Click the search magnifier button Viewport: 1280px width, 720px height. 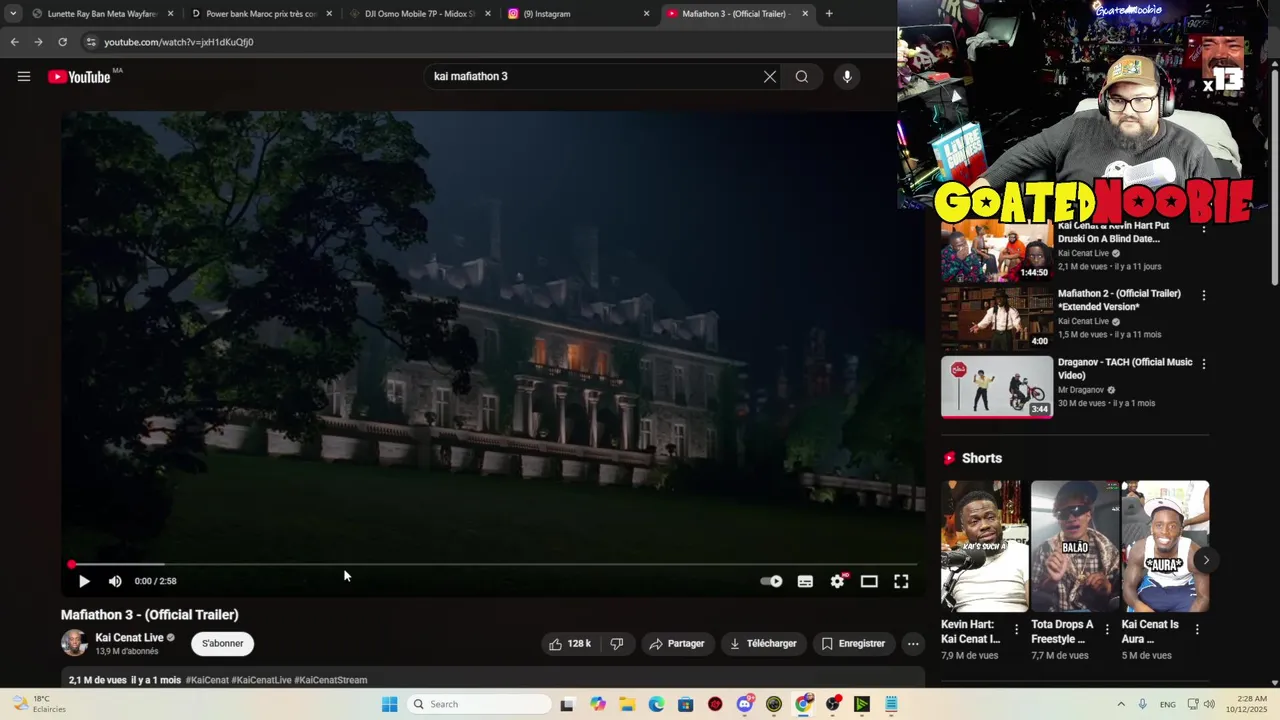[802, 77]
